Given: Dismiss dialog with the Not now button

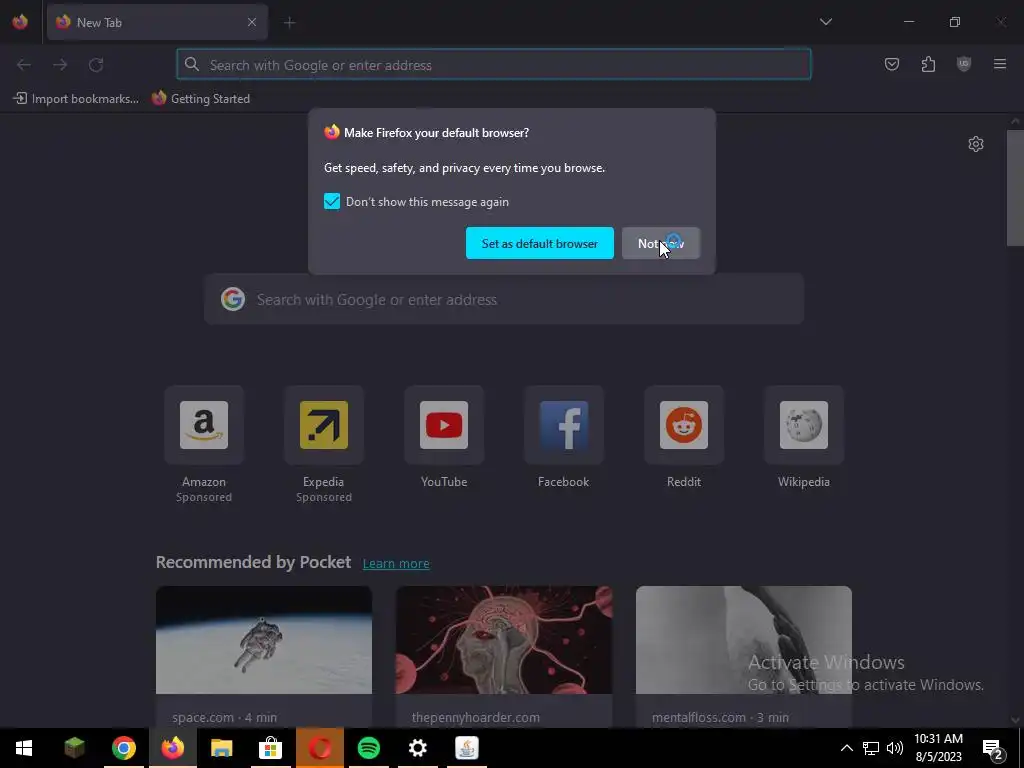Looking at the screenshot, I should [x=661, y=243].
